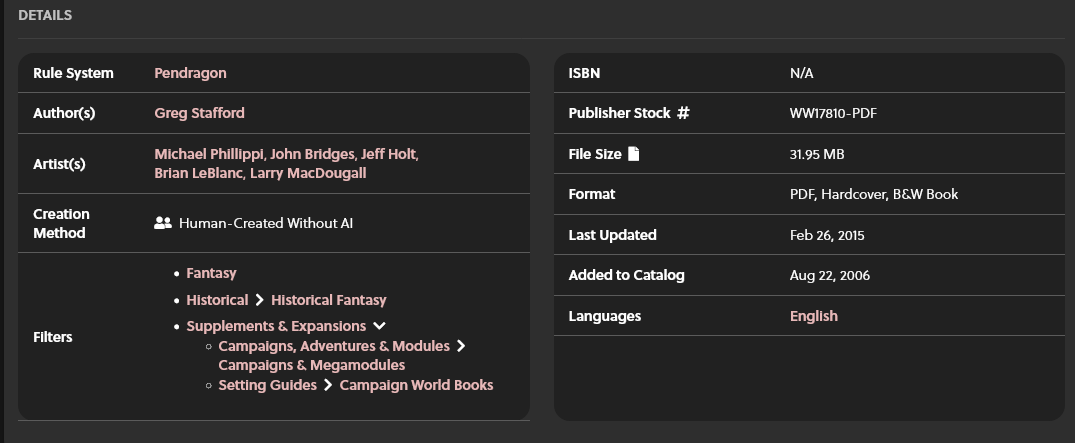Click chevron arrow after Campaigns, Adventures & Modules

[x=461, y=346]
